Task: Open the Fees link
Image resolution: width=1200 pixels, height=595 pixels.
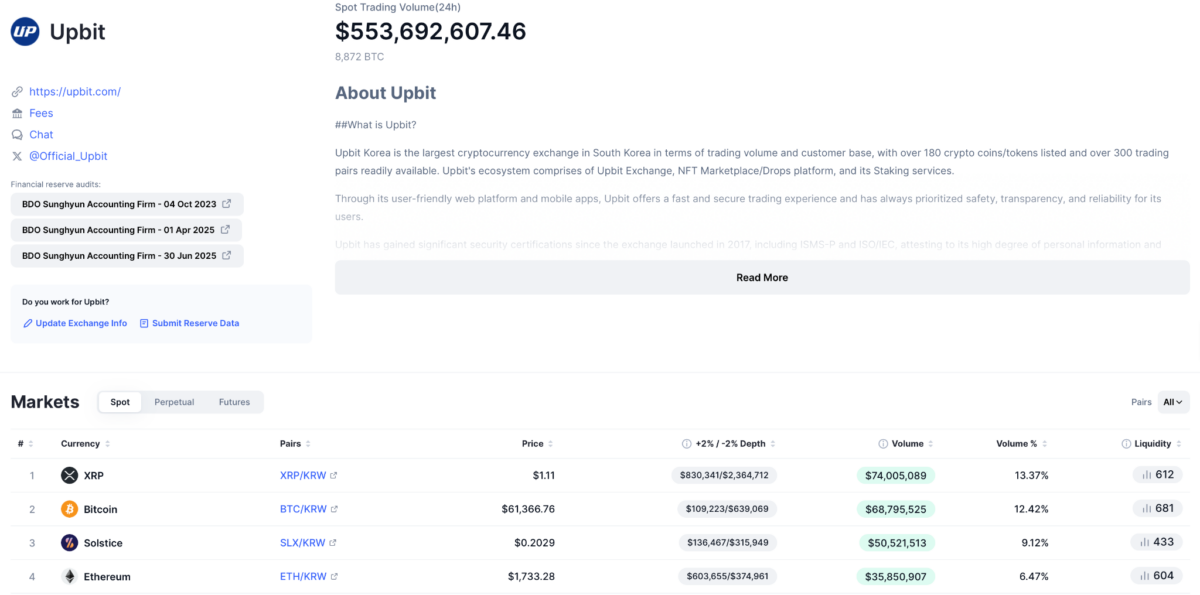Action: [x=41, y=113]
